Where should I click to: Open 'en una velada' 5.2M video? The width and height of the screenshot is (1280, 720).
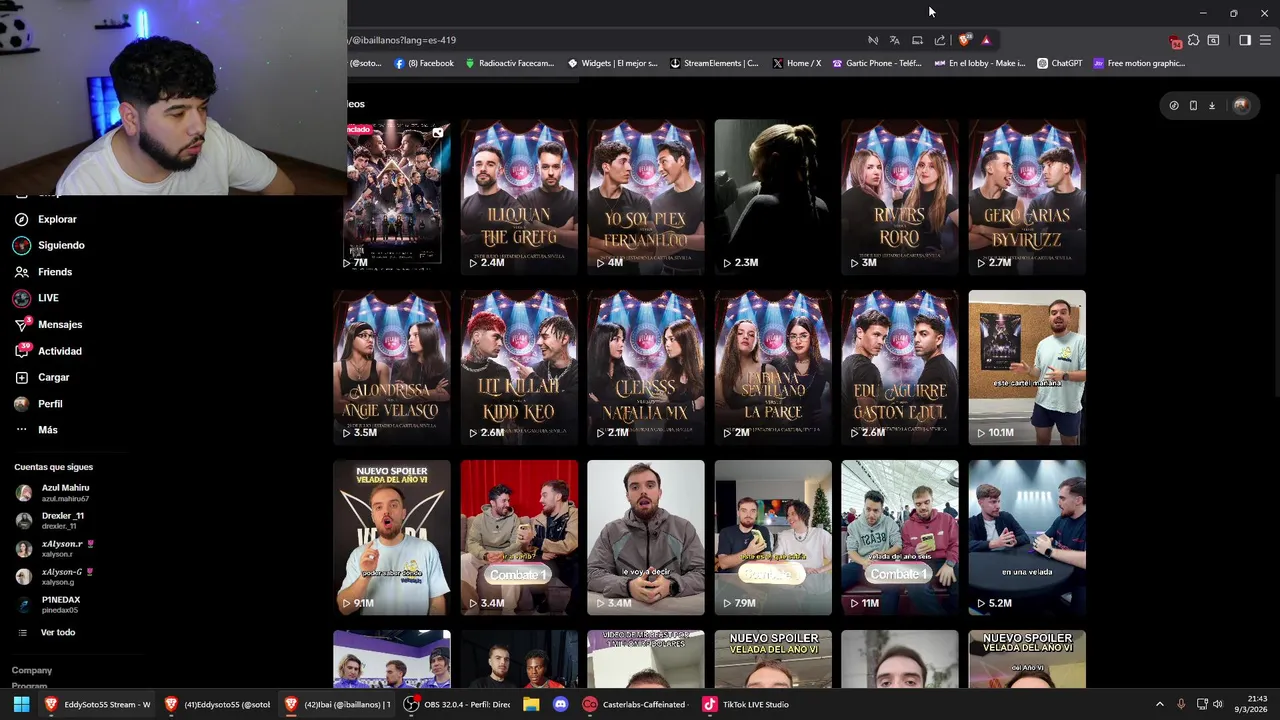click(1027, 537)
